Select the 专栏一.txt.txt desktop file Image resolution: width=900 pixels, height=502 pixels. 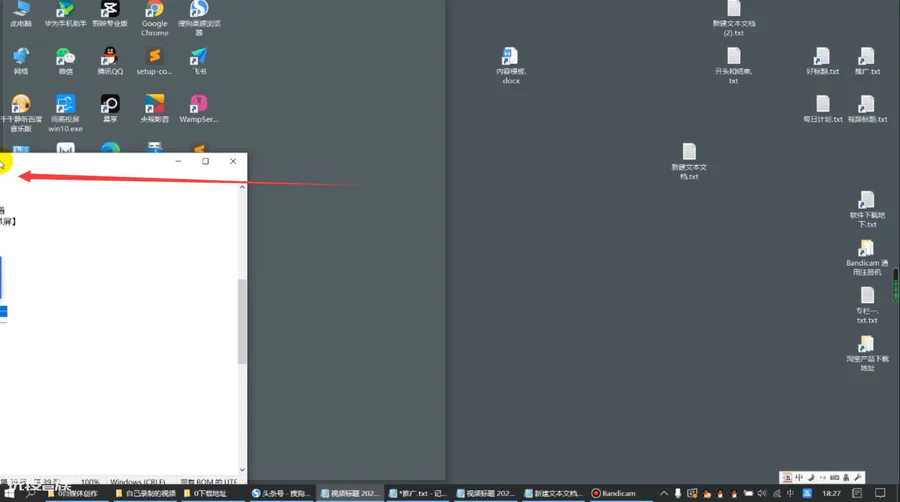(x=867, y=305)
